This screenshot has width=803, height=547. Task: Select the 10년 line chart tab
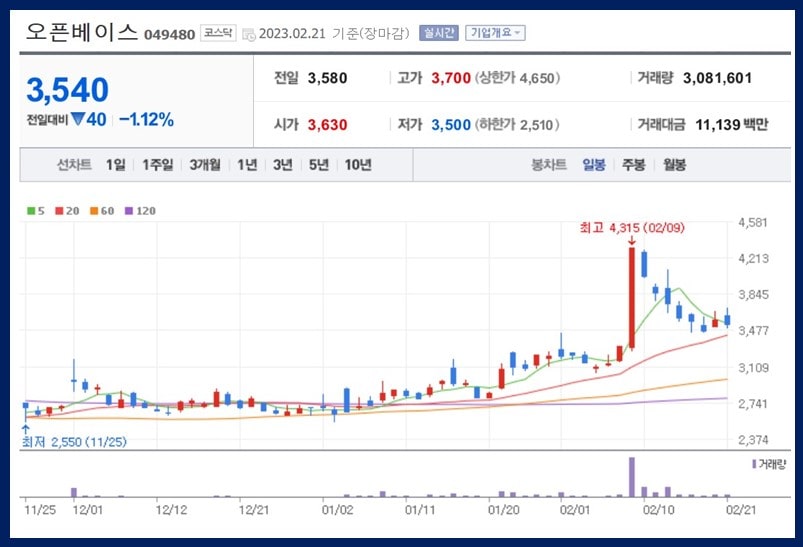coord(358,165)
